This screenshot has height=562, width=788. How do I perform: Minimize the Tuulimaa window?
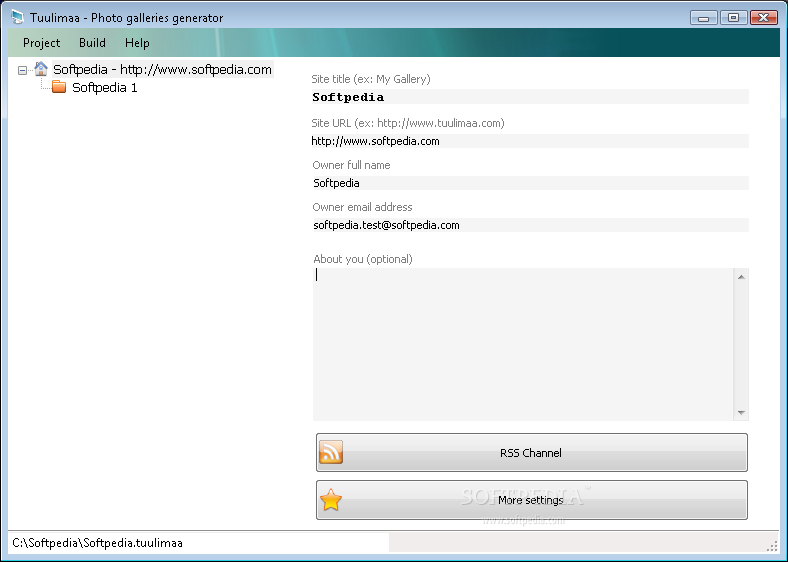(704, 18)
